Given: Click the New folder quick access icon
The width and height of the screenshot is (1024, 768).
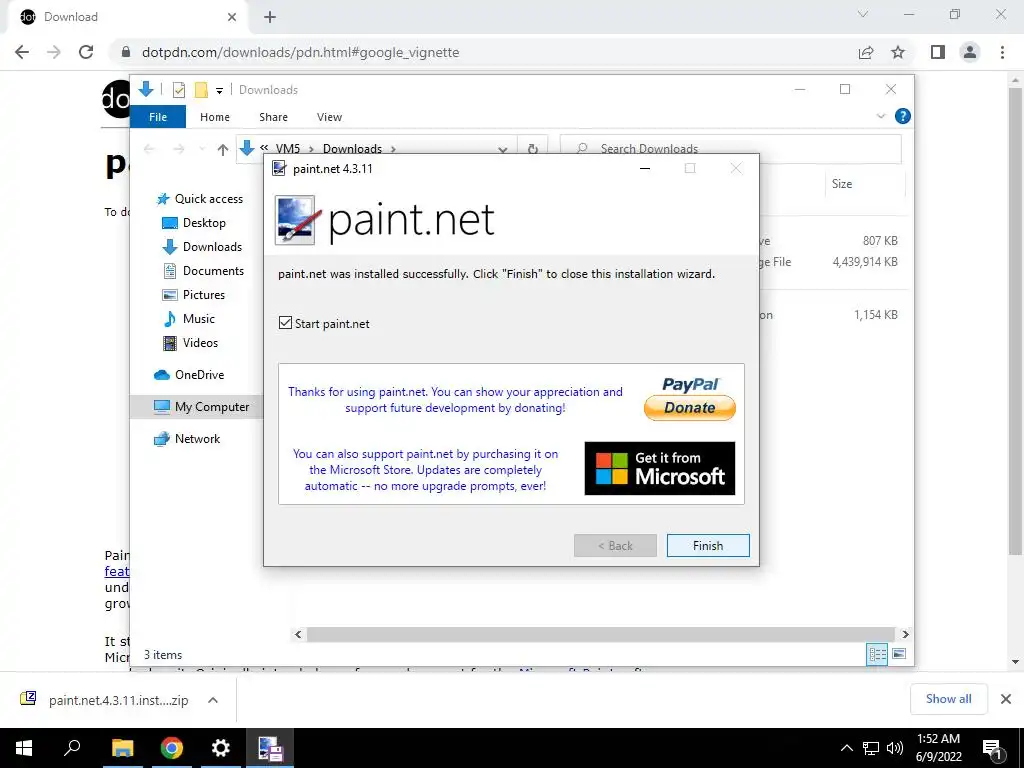Looking at the screenshot, I should [x=201, y=89].
